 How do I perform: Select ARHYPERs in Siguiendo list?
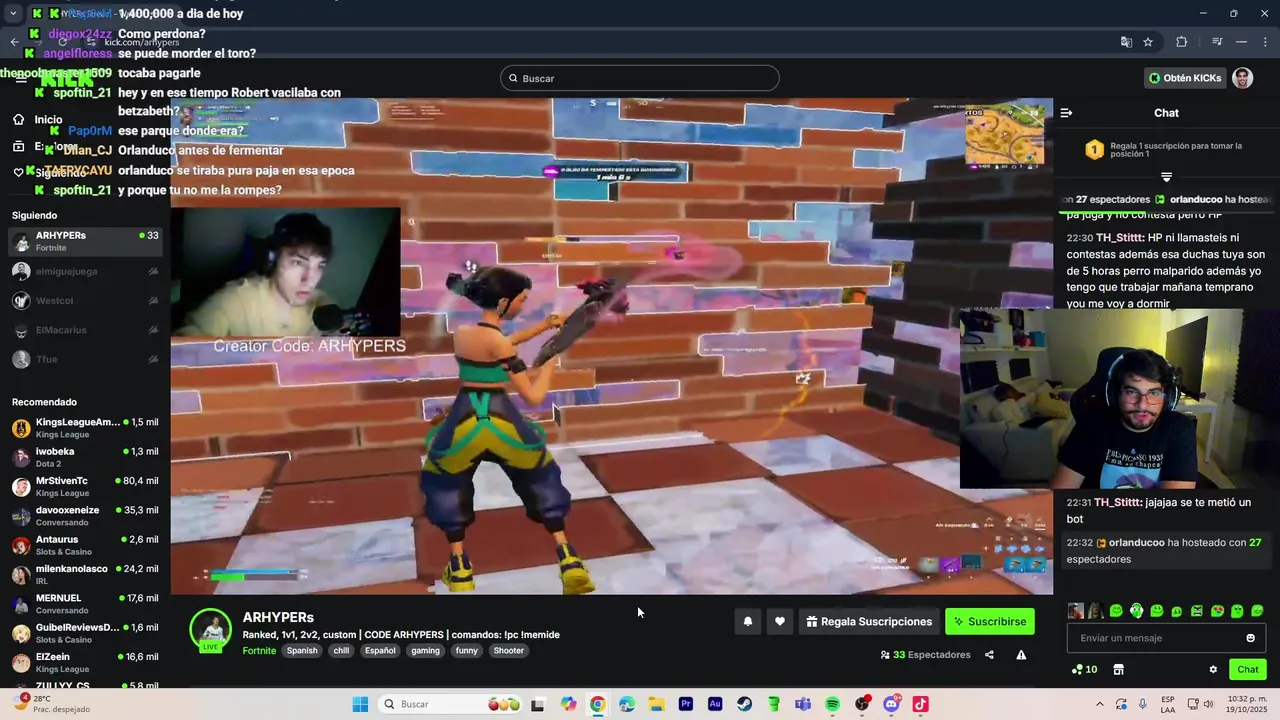(x=85, y=241)
